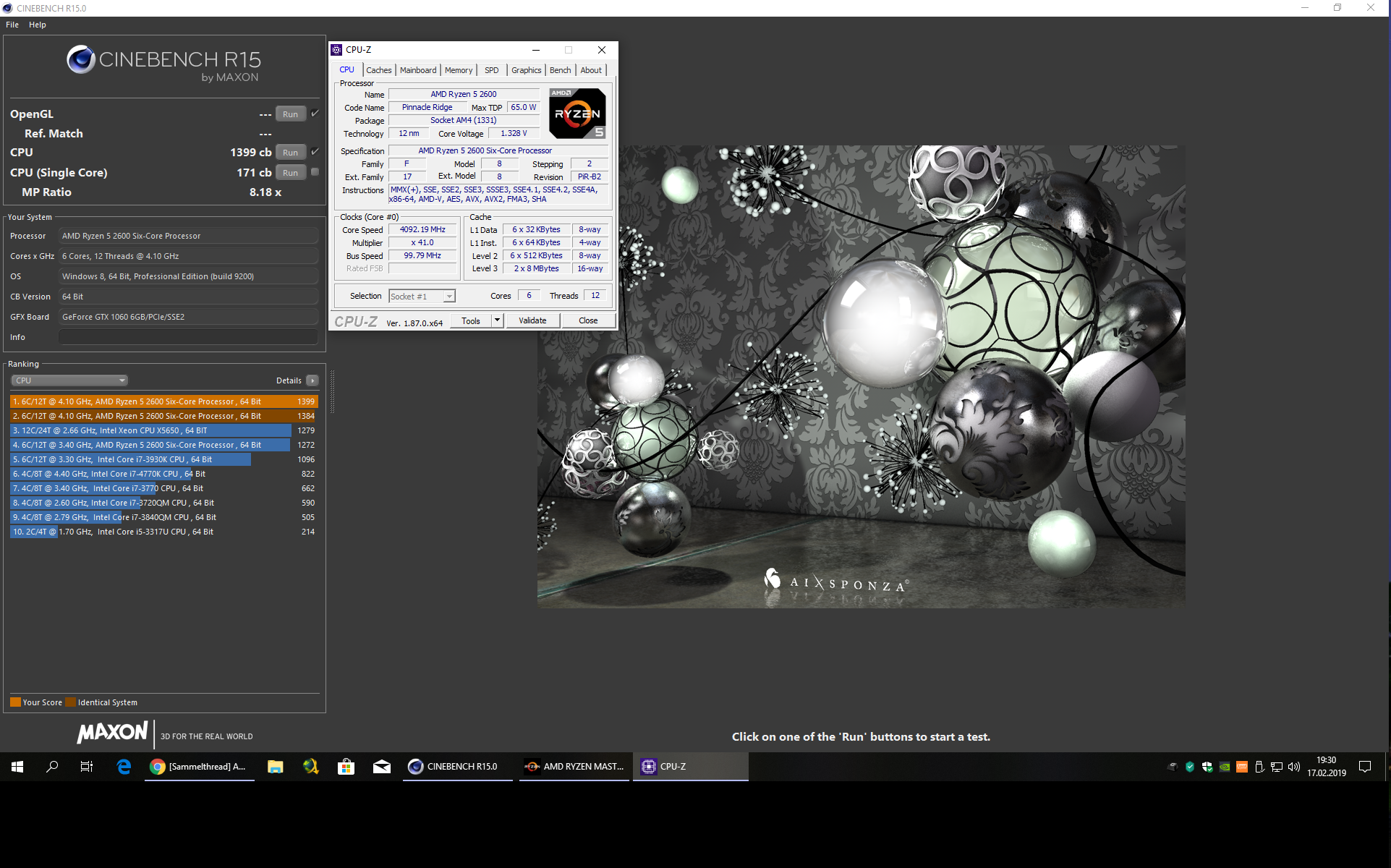Open Microsoft Store taskbar icon
Viewport: 1391px width, 868px height.
click(x=346, y=767)
